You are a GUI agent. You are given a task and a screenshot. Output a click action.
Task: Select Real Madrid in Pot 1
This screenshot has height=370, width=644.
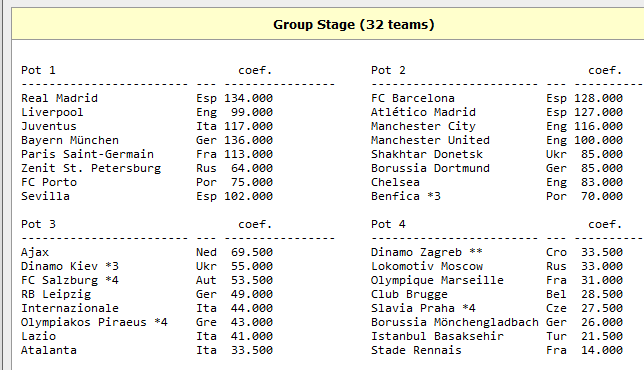click(60, 98)
